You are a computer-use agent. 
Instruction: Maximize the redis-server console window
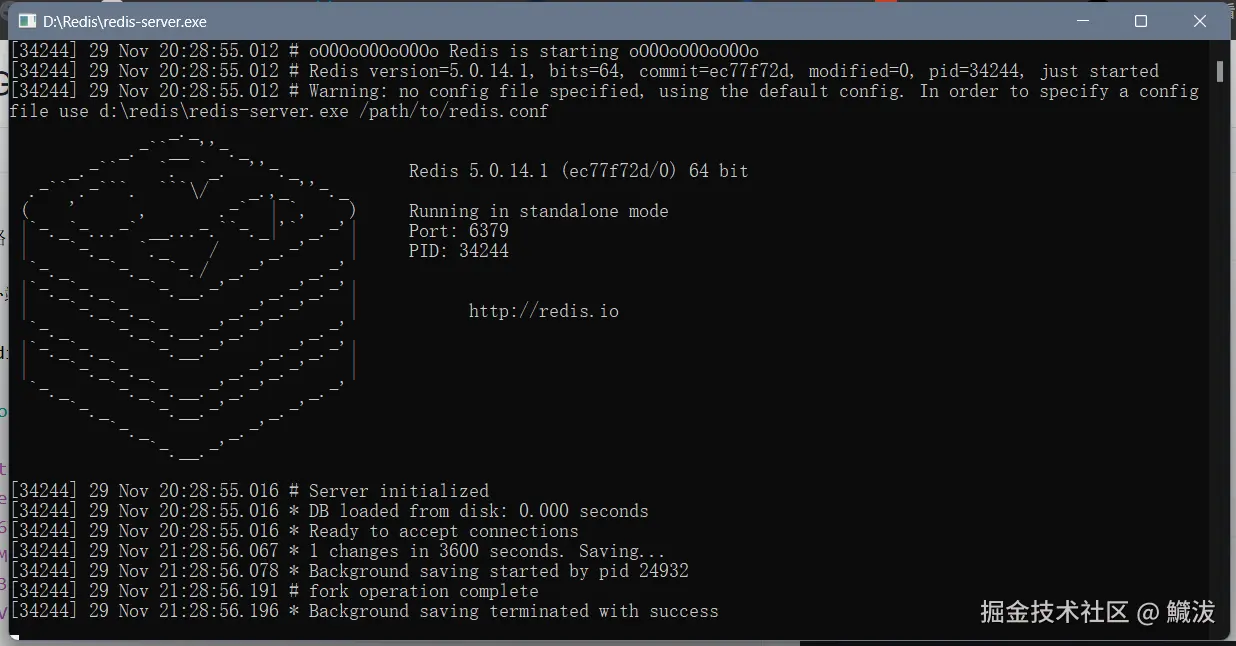[1141, 21]
